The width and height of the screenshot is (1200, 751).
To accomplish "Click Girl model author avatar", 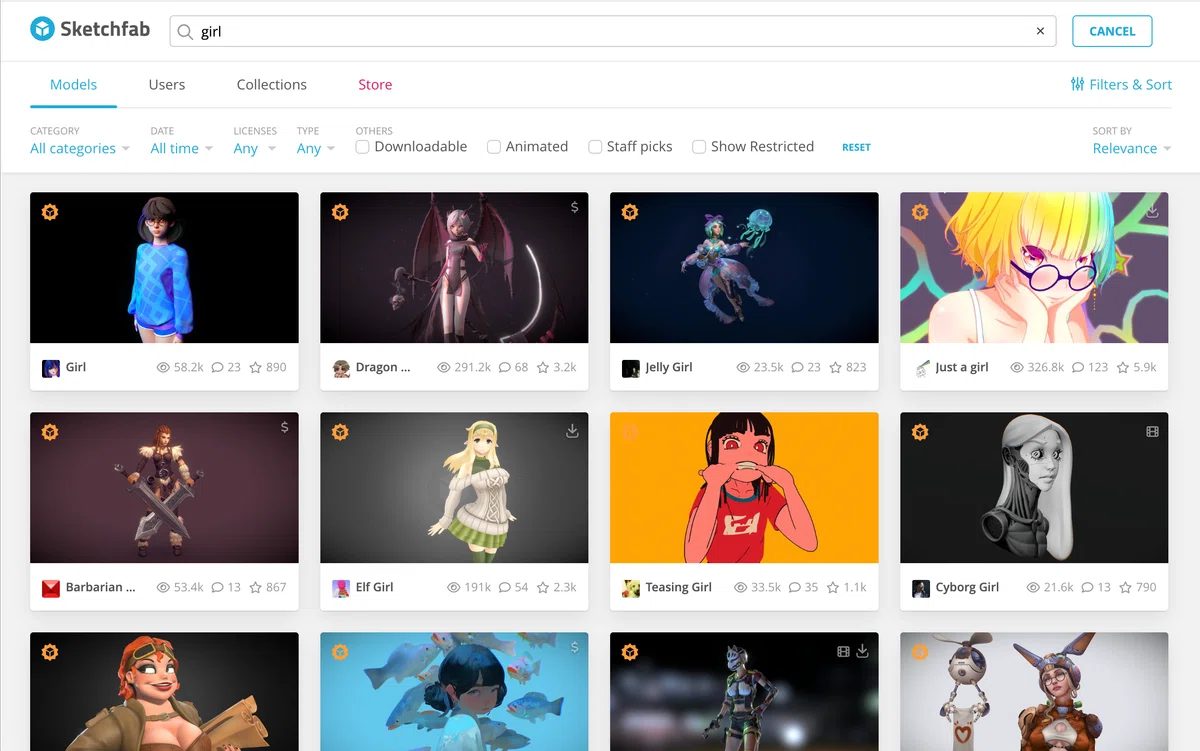I will (51, 368).
